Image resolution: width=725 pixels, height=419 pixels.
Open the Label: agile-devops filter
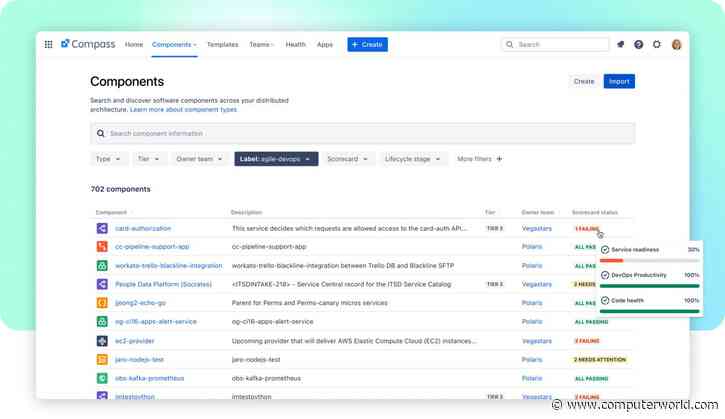pyautogui.click(x=276, y=159)
